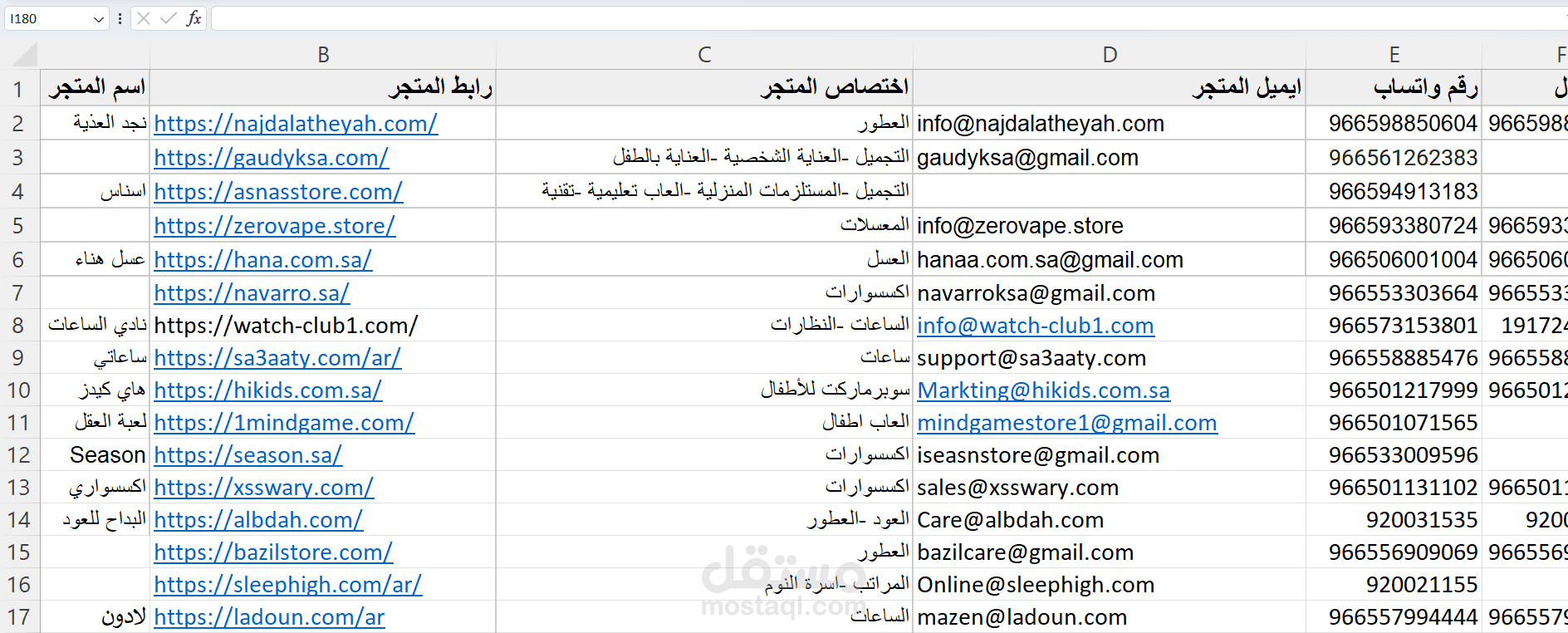Open the albdah.com link
Image resolution: width=1568 pixels, height=633 pixels.
(x=258, y=520)
